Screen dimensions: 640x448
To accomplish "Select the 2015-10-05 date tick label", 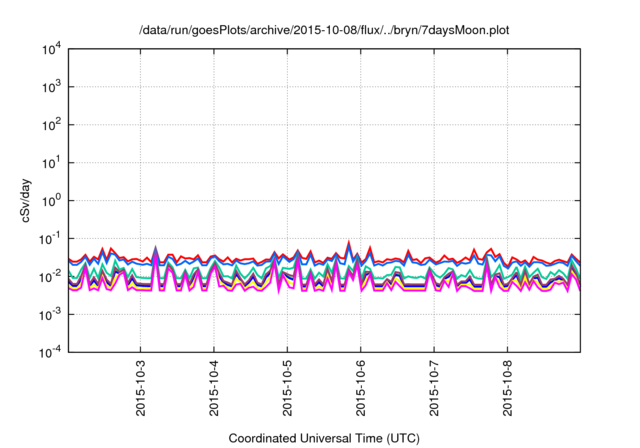I will pos(289,388).
